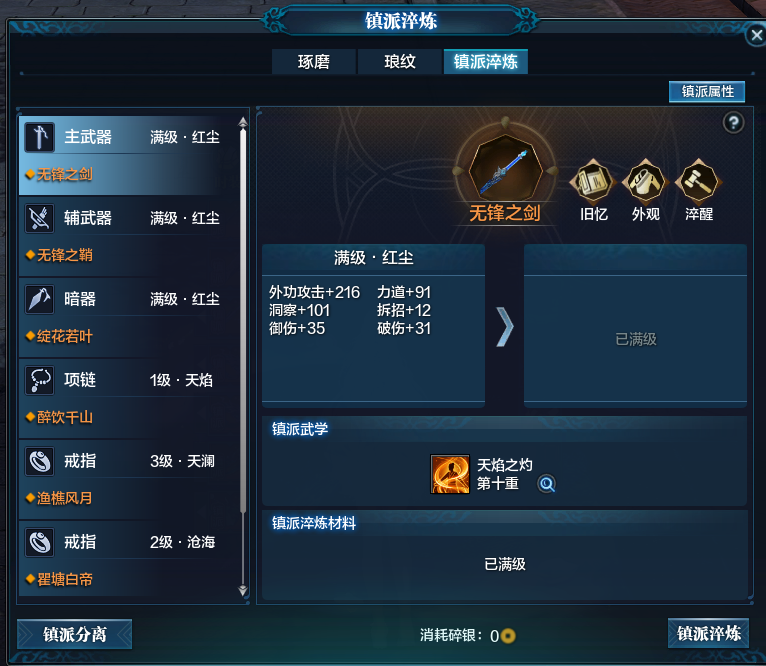Switch to the 琅纹 tab

(x=400, y=62)
